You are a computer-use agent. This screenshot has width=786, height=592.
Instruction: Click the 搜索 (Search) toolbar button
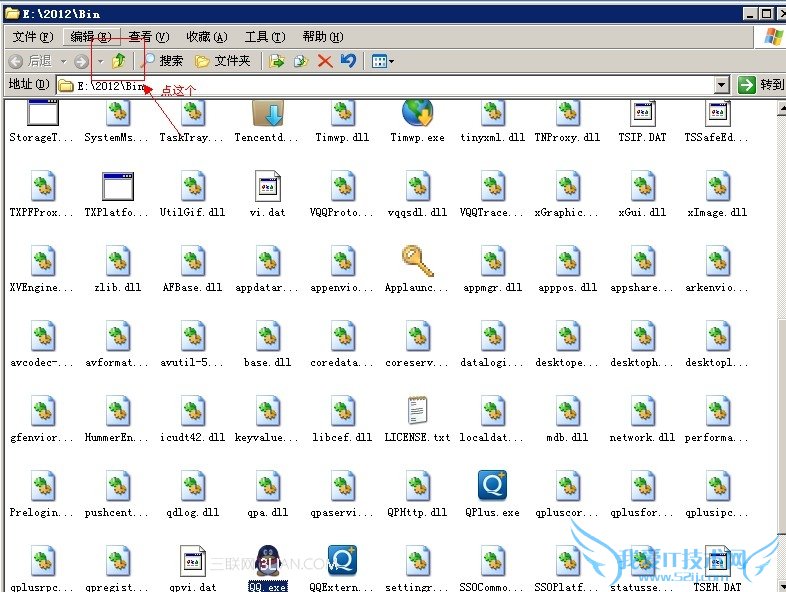coord(162,61)
